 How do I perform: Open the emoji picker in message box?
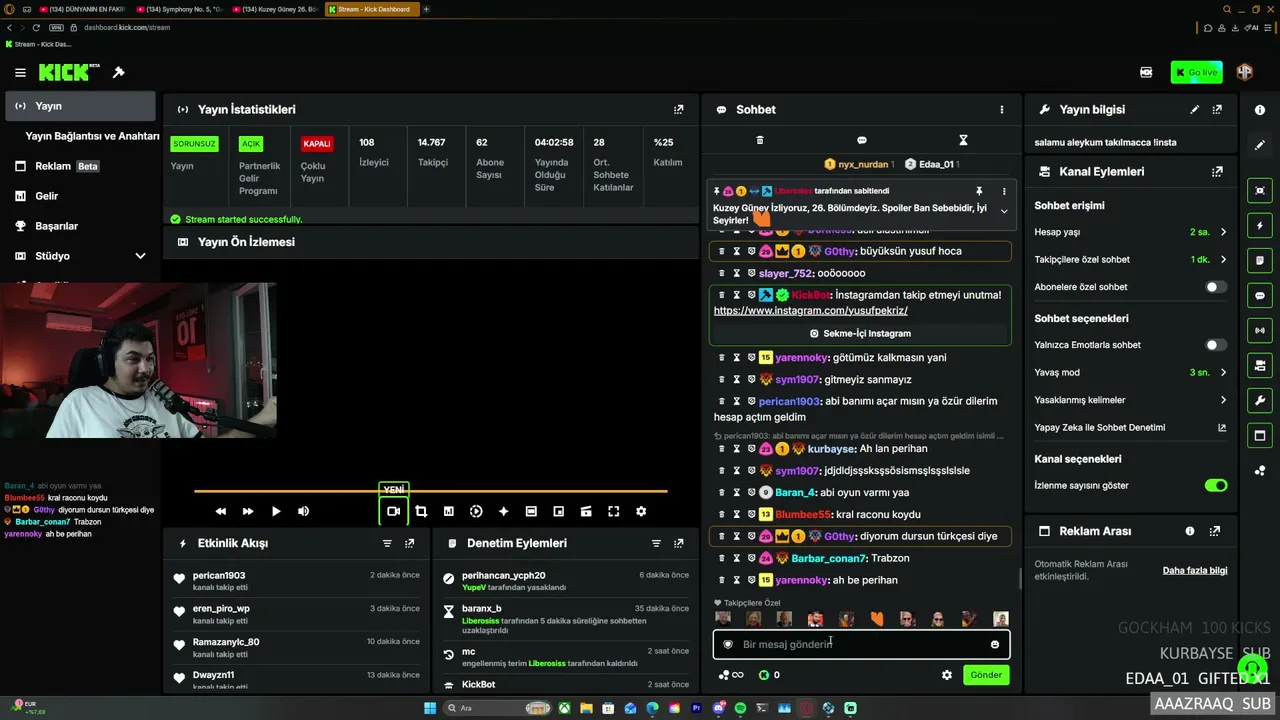coord(995,645)
